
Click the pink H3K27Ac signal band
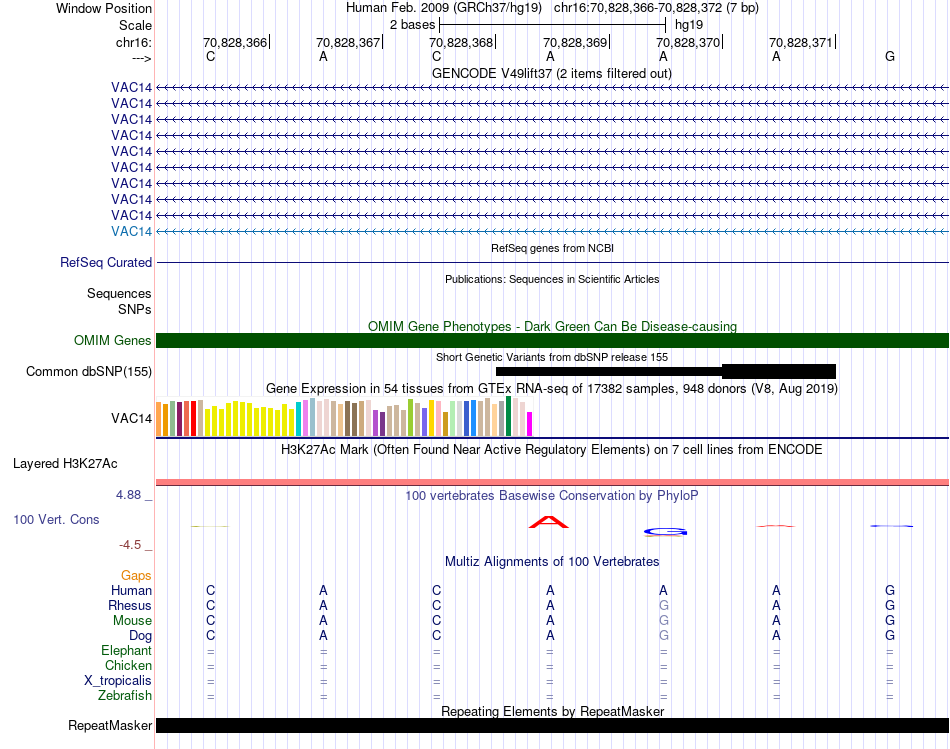pos(552,482)
